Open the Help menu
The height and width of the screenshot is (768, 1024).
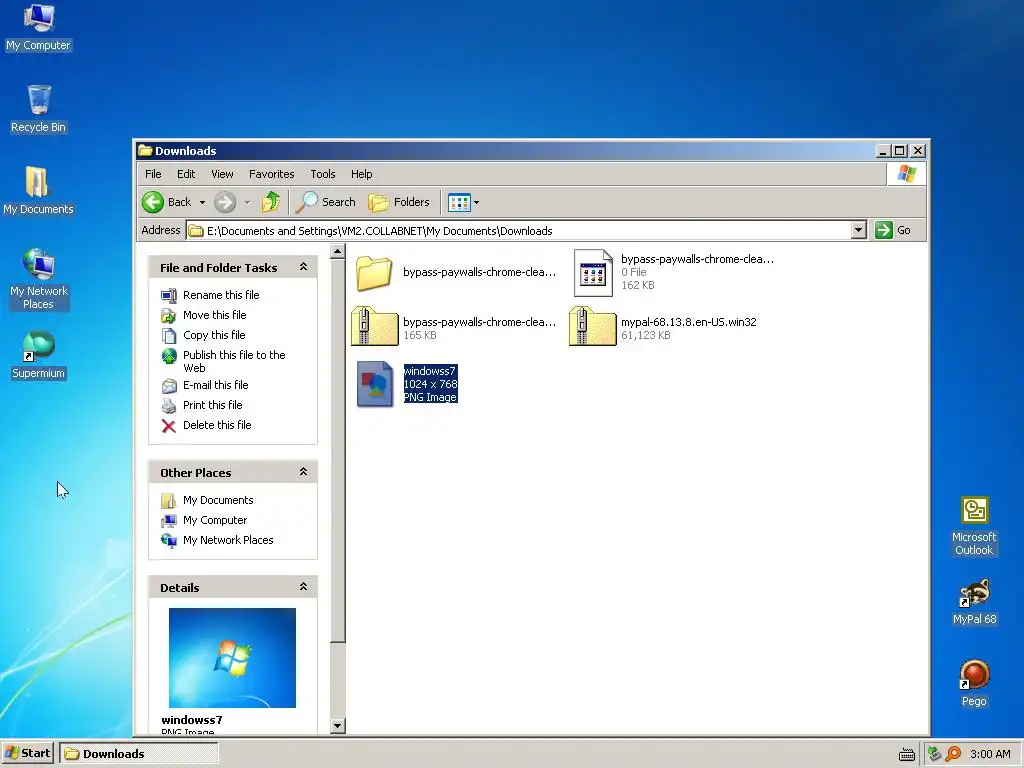pos(361,174)
